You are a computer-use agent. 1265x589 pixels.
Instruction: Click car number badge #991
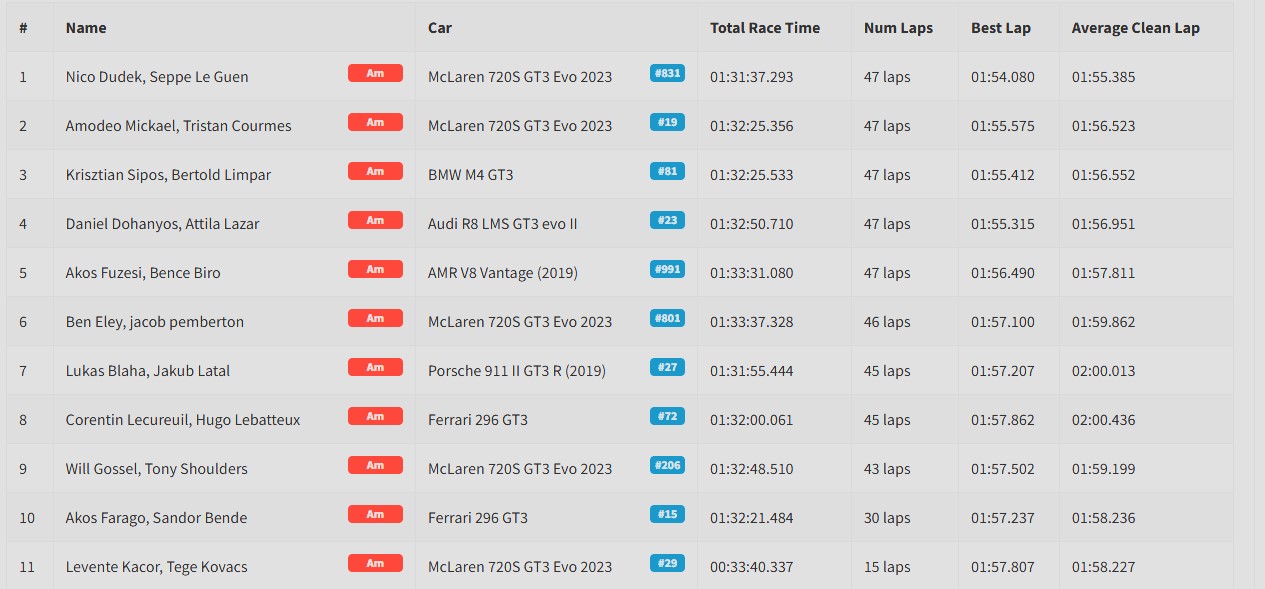click(x=667, y=269)
